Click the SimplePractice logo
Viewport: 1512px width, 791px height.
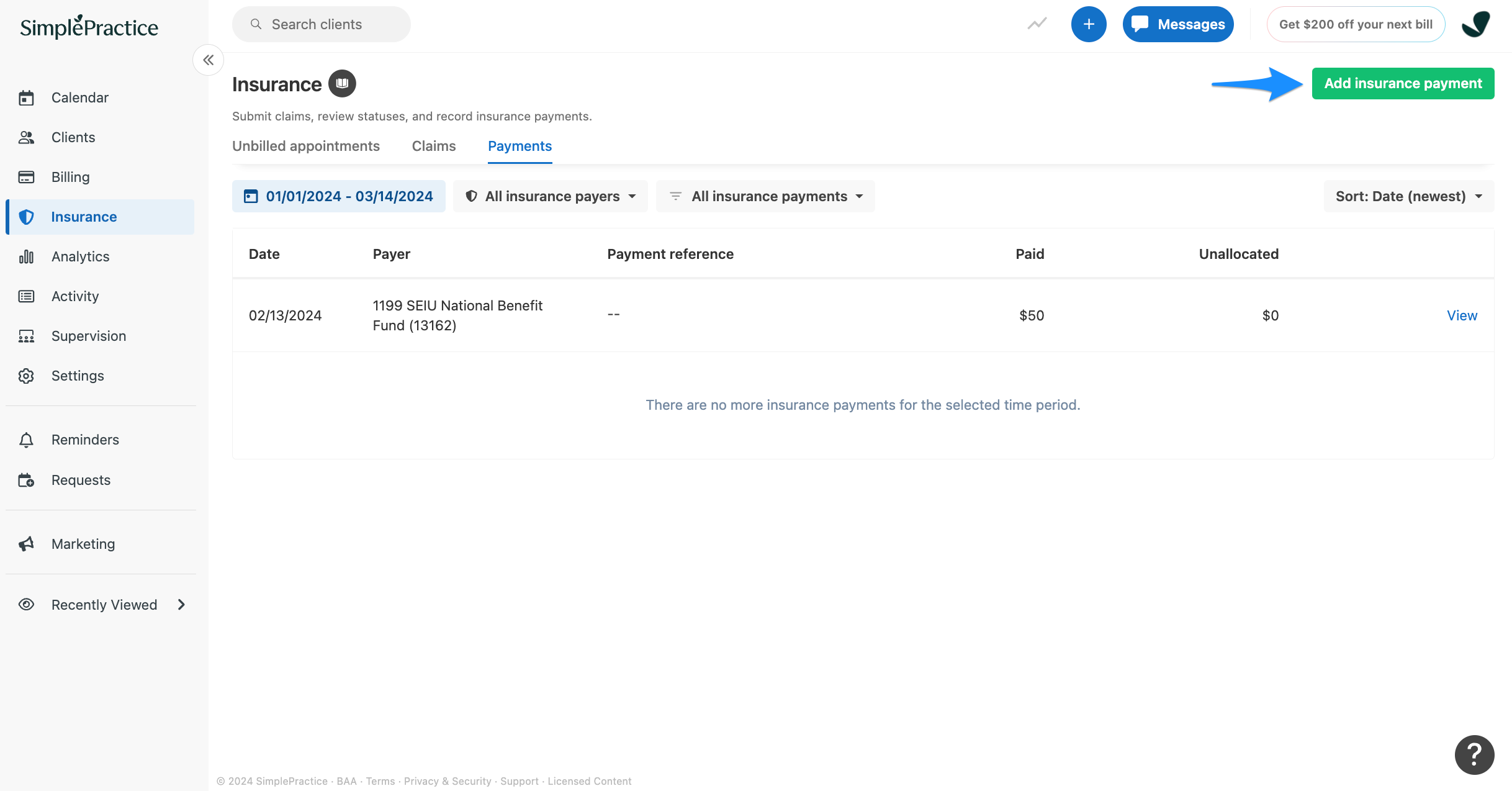coord(89,27)
